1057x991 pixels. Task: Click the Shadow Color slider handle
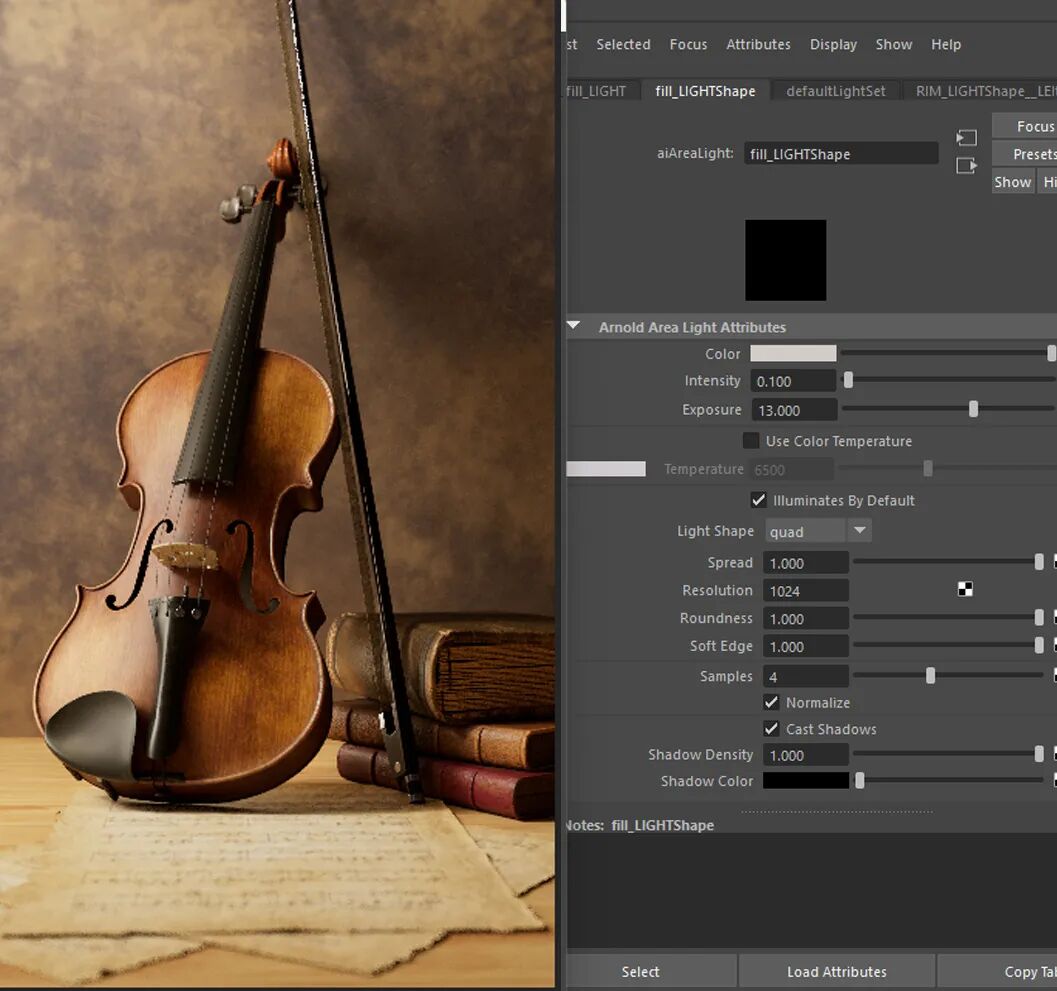pos(859,781)
